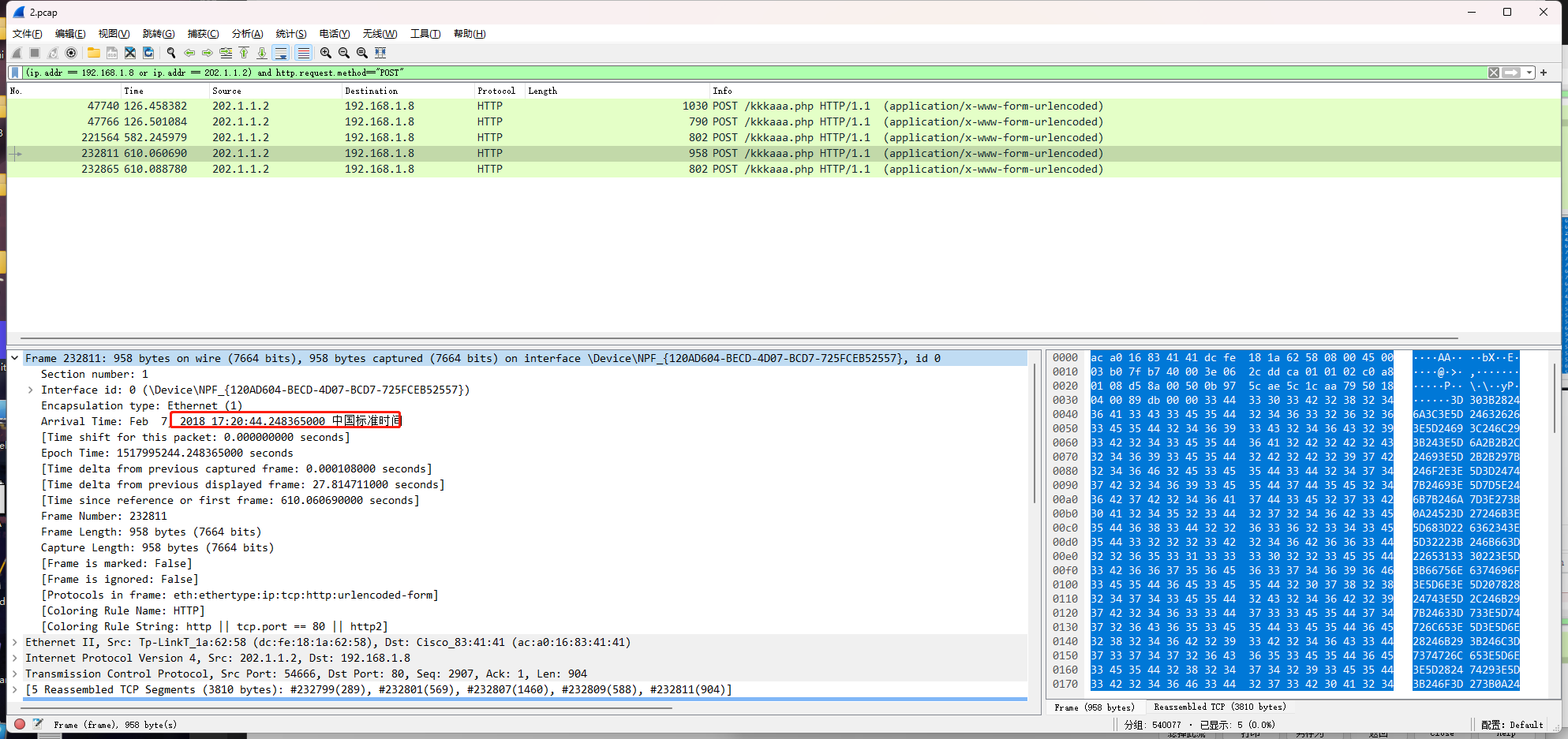1568x739 pixels.
Task: Open the 编辑(E) menu
Action: click(70, 34)
